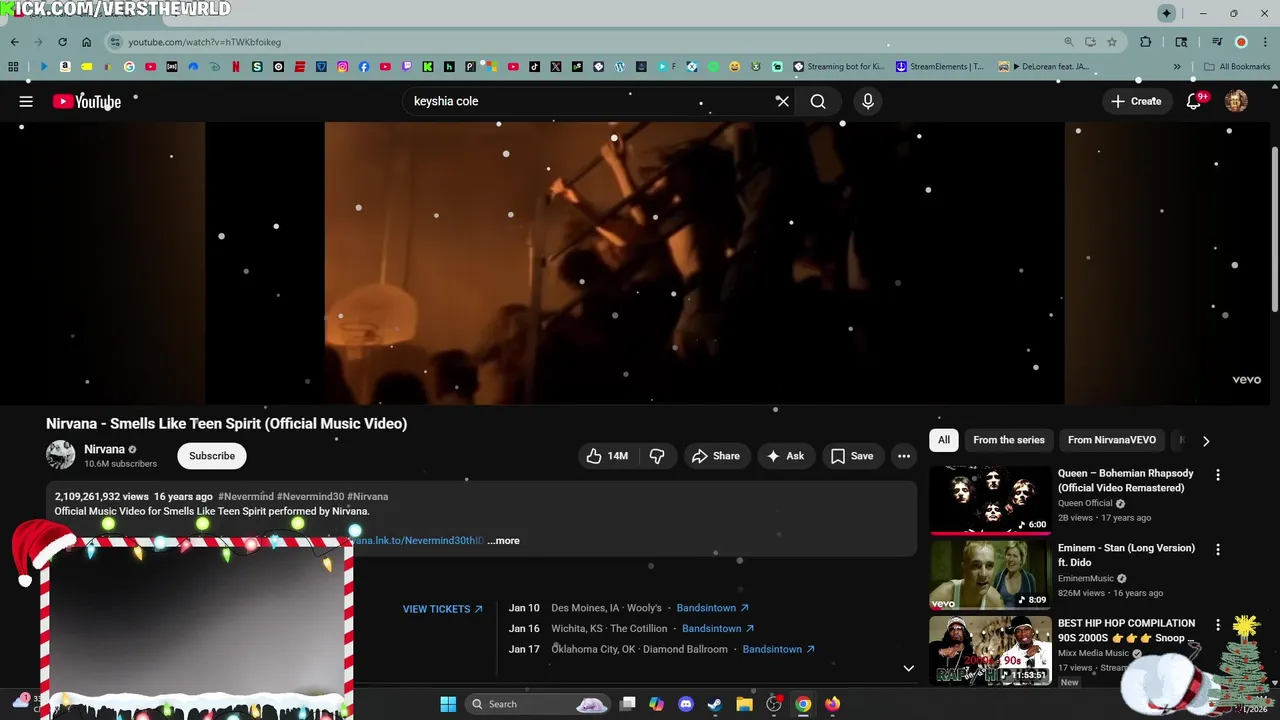Open options for the Hip Hop Compilation video
The height and width of the screenshot is (720, 1280).
[1218, 625]
